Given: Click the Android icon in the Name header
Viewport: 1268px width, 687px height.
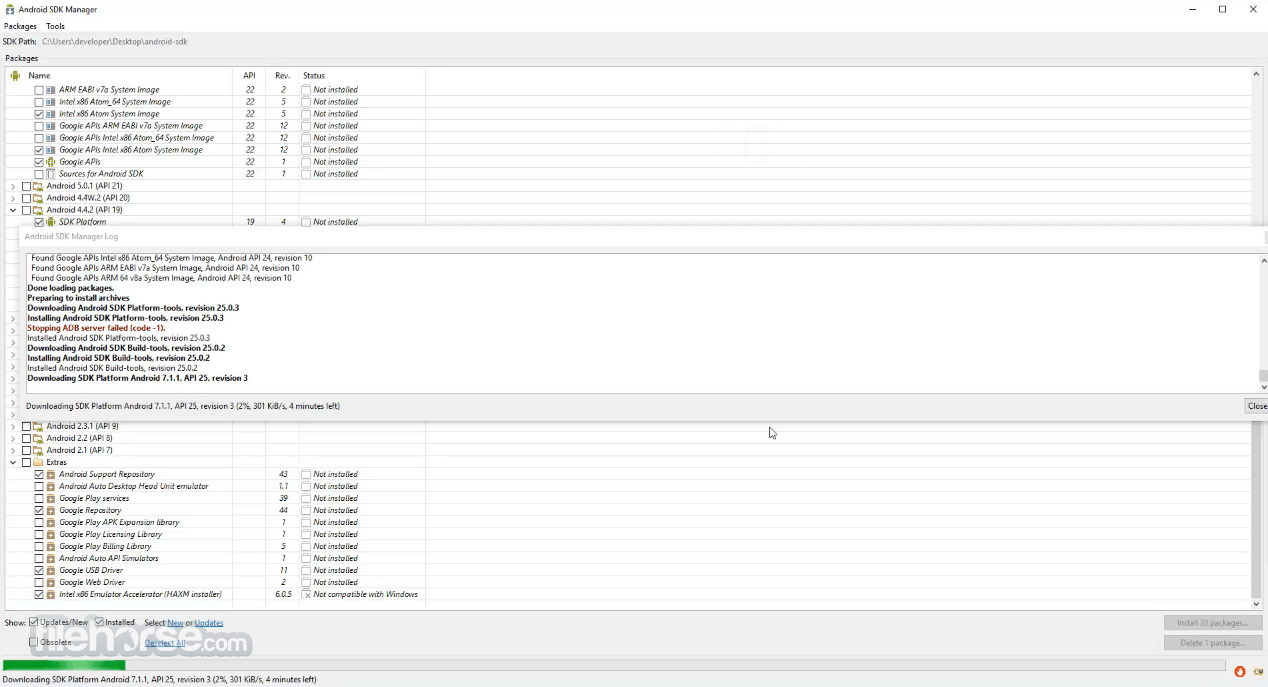Looking at the screenshot, I should [15, 75].
